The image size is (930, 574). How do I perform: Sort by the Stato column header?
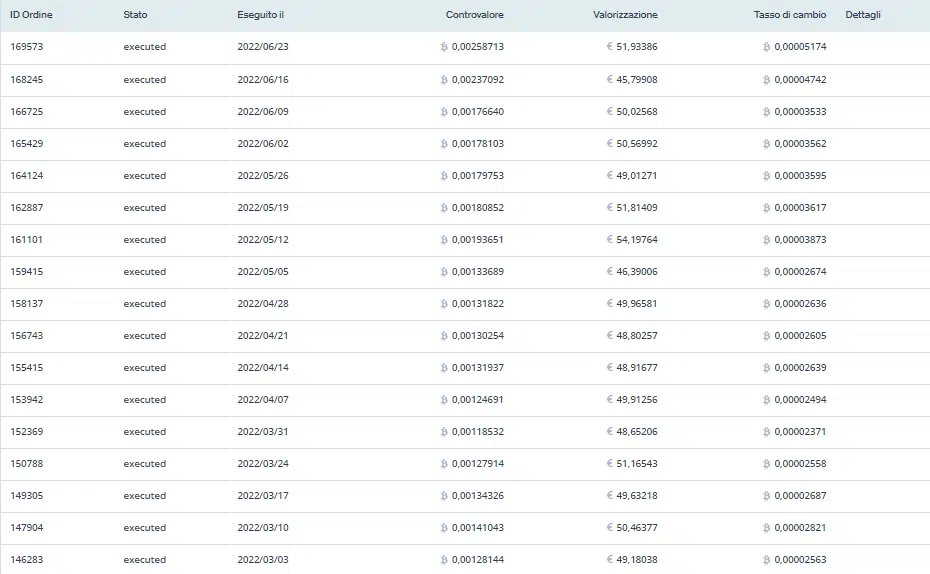135,15
